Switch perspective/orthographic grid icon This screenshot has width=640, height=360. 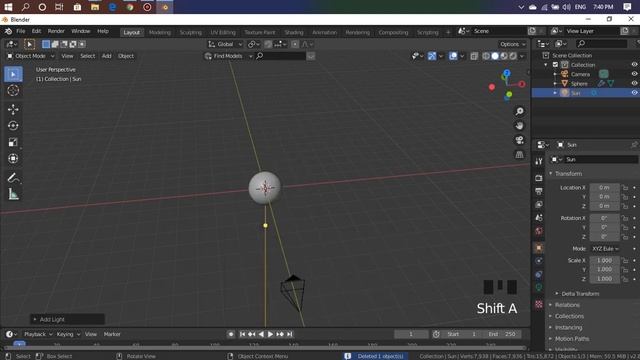pos(519,155)
